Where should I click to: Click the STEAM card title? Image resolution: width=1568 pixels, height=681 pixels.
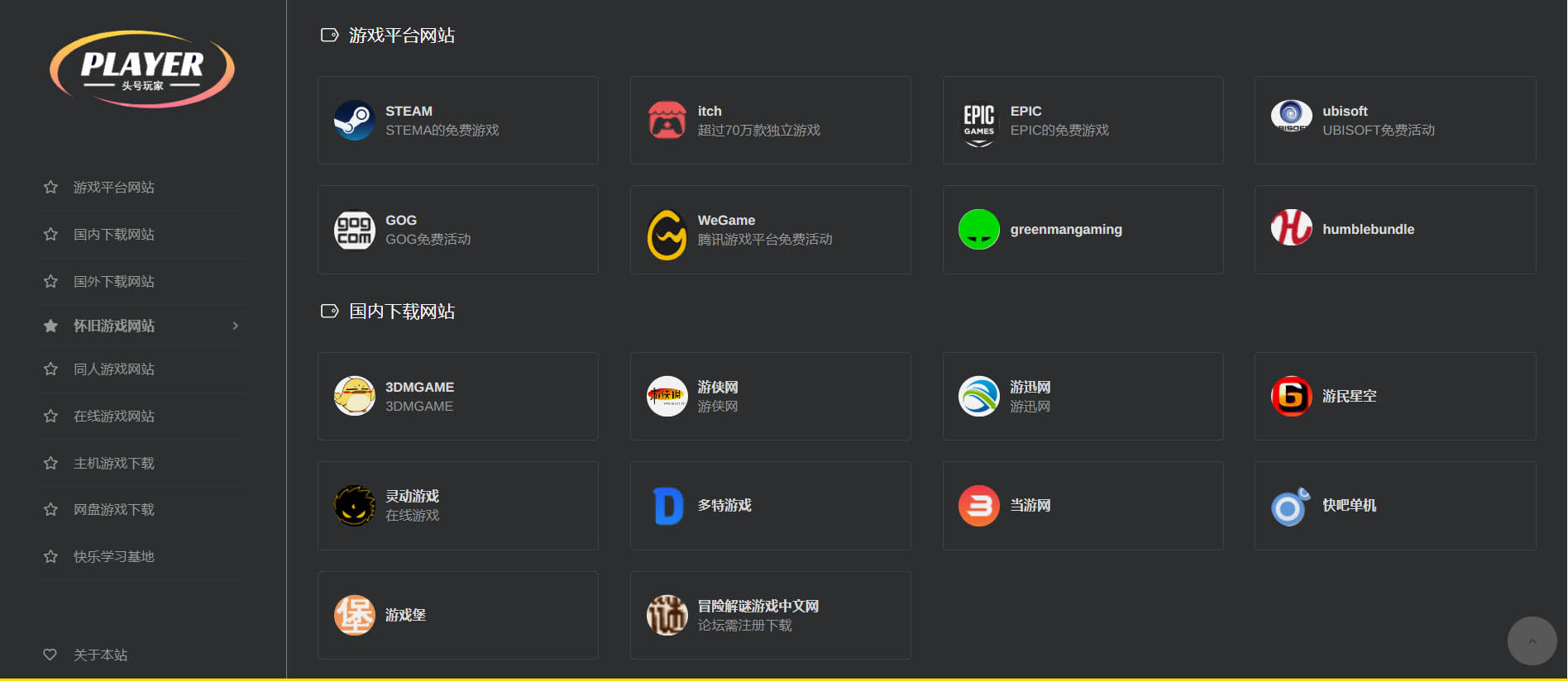(x=409, y=111)
